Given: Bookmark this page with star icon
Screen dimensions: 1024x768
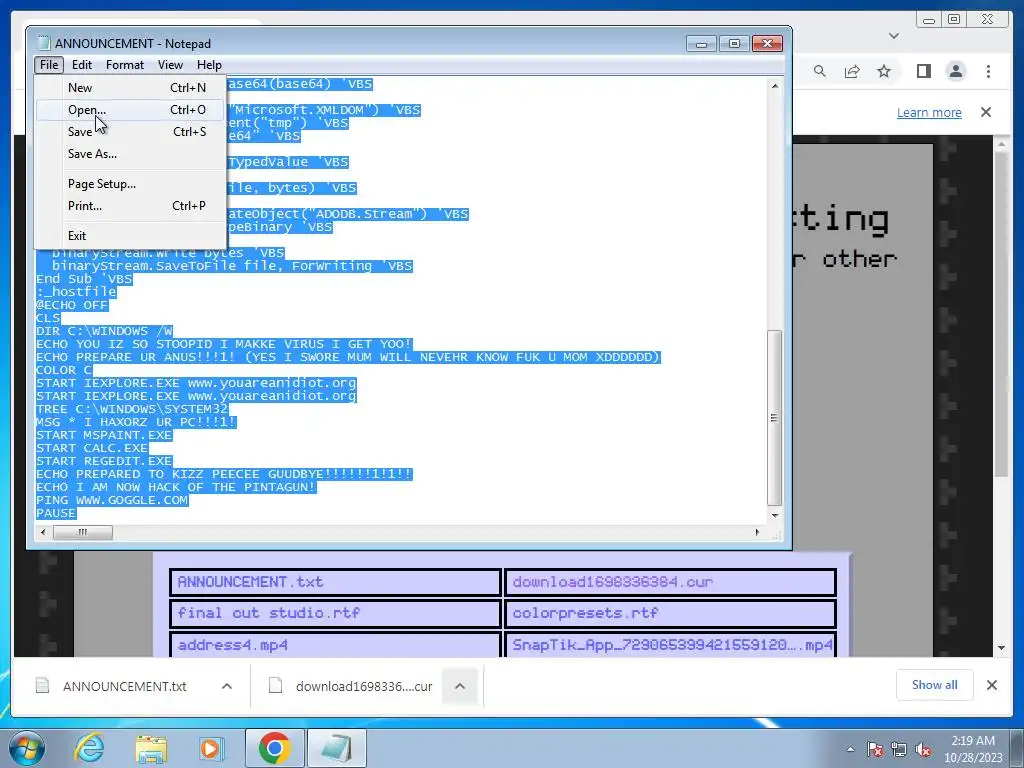Looking at the screenshot, I should coord(884,71).
